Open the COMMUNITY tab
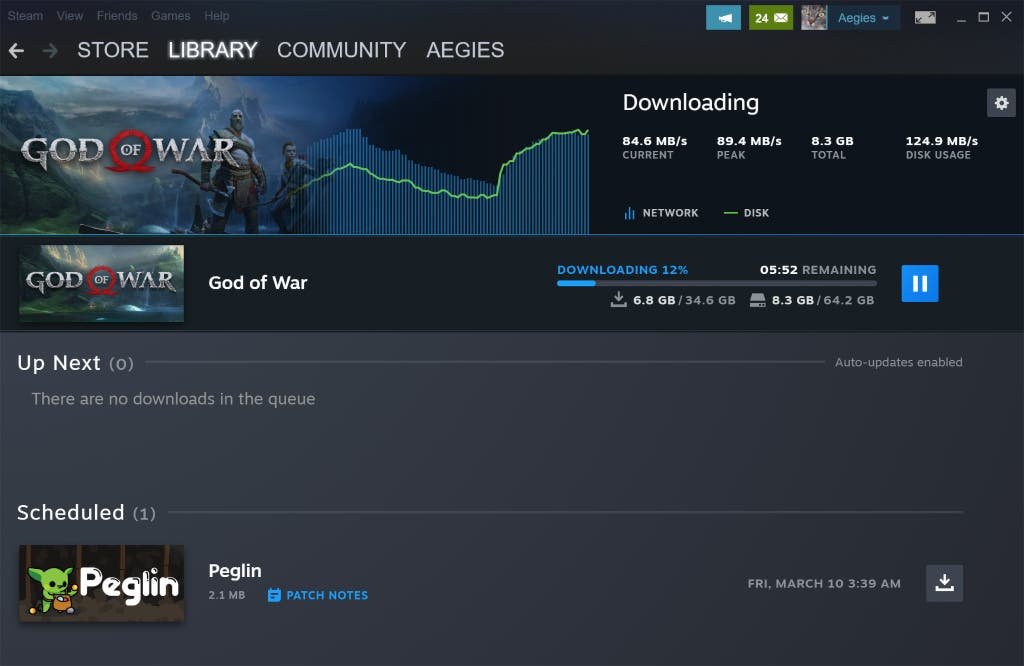 (342, 50)
